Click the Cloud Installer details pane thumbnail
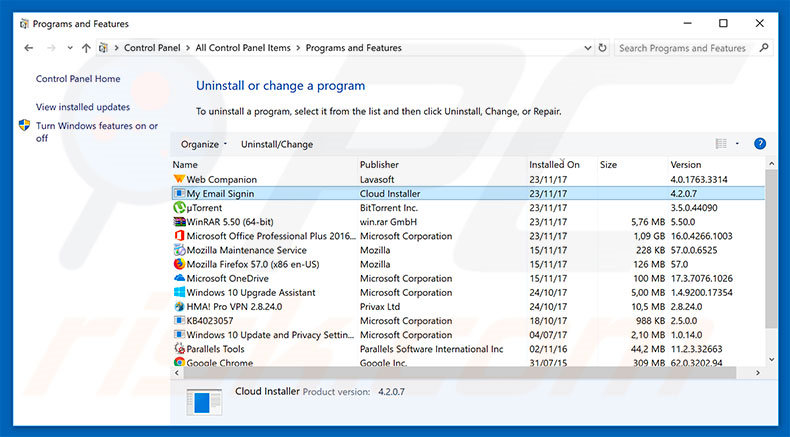The image size is (790, 437). [x=204, y=402]
